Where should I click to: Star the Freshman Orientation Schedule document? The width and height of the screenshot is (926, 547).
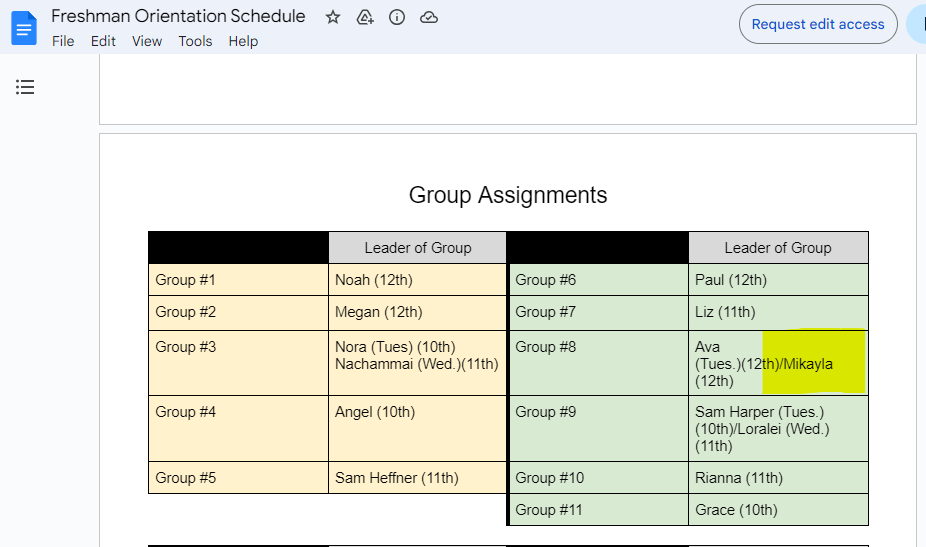[x=333, y=17]
